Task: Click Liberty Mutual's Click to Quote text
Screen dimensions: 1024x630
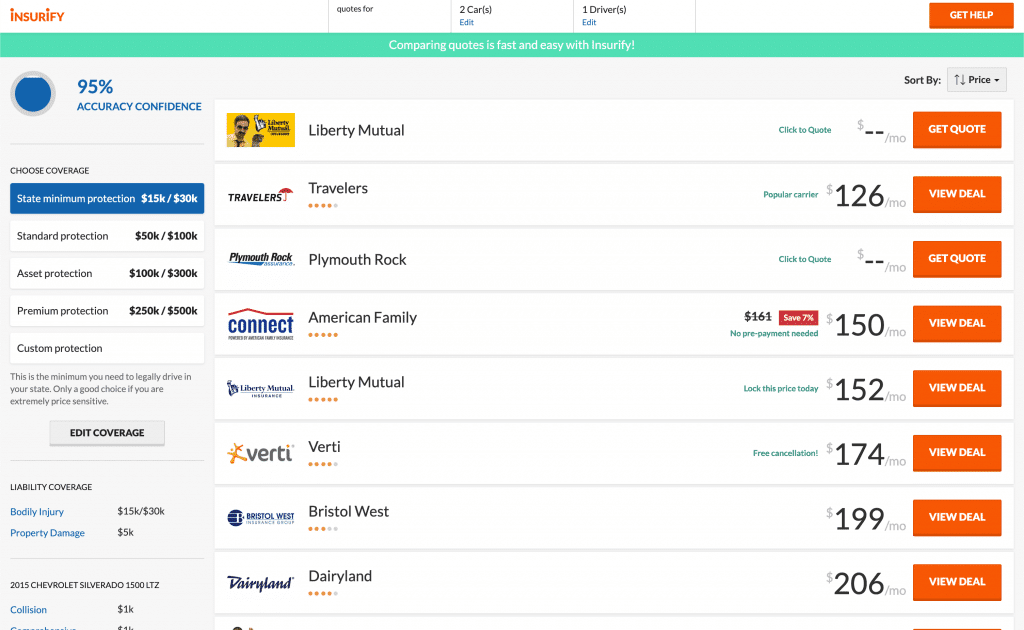Action: click(x=805, y=130)
